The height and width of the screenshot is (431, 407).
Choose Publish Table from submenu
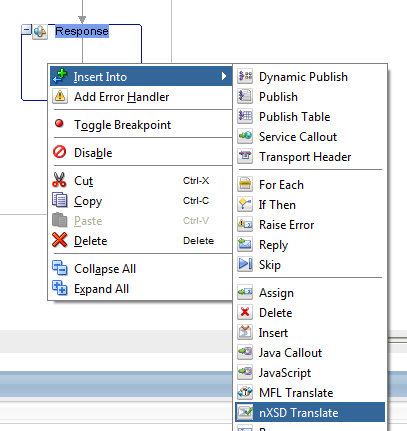pos(310,117)
